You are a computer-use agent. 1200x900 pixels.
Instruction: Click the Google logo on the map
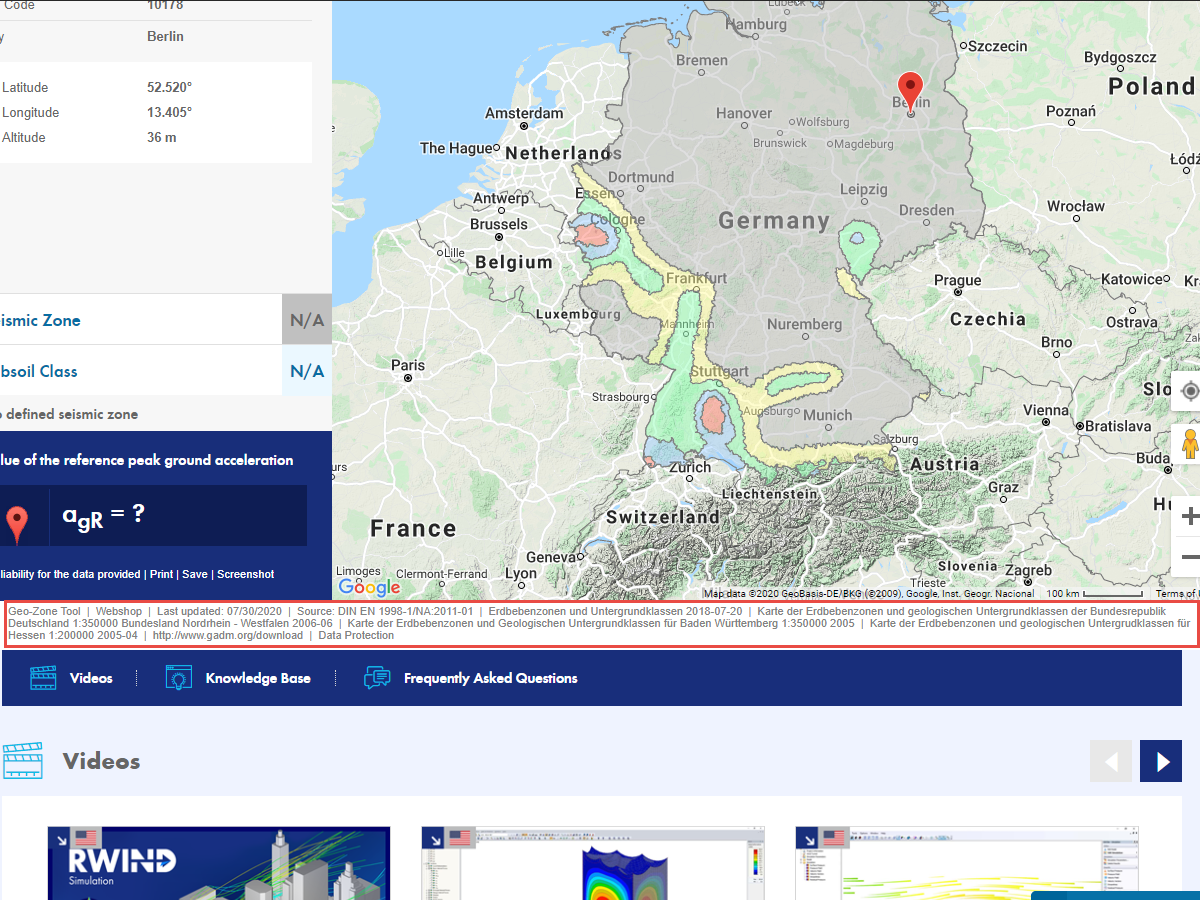(370, 589)
